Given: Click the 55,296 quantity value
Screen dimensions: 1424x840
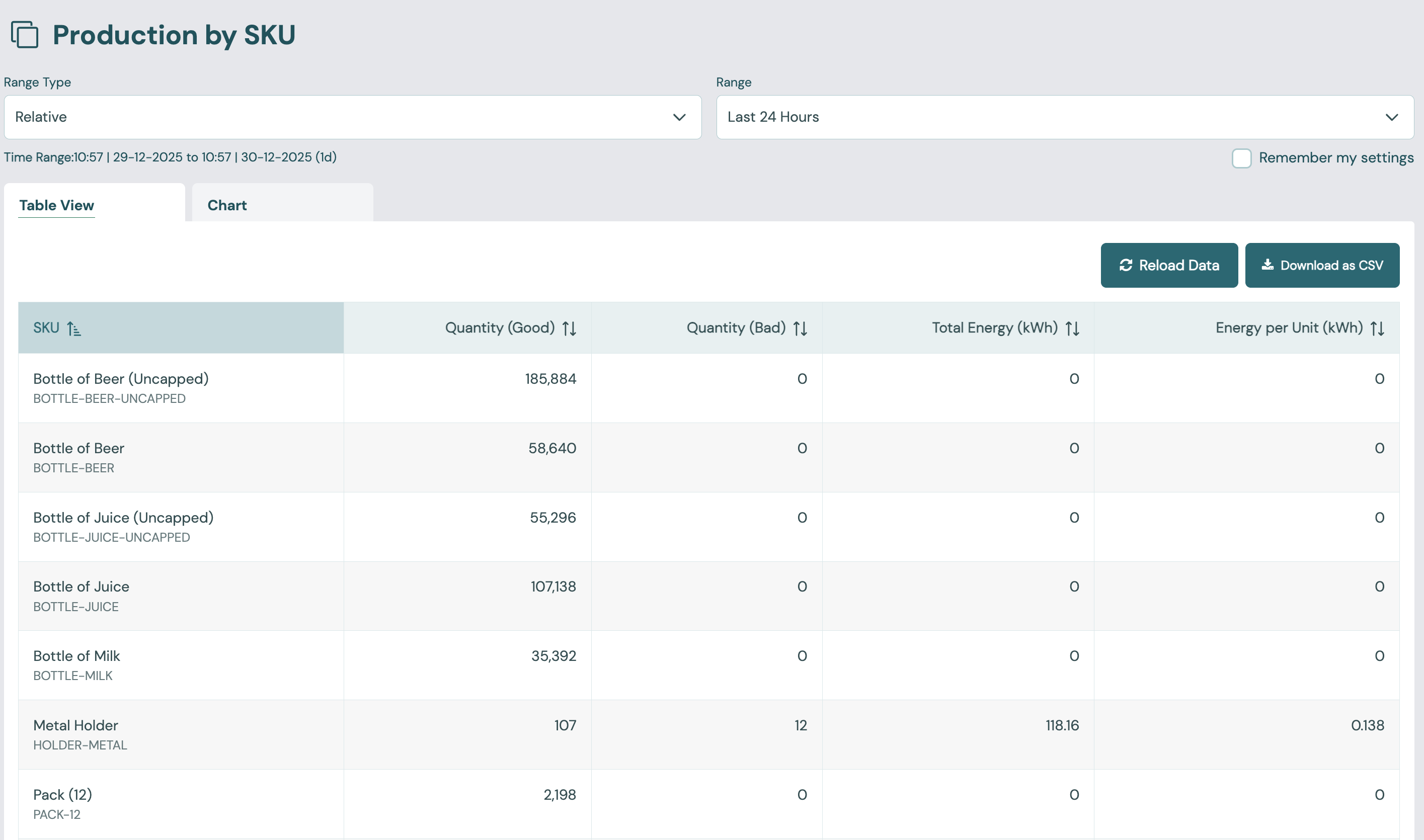Looking at the screenshot, I should pos(552,518).
